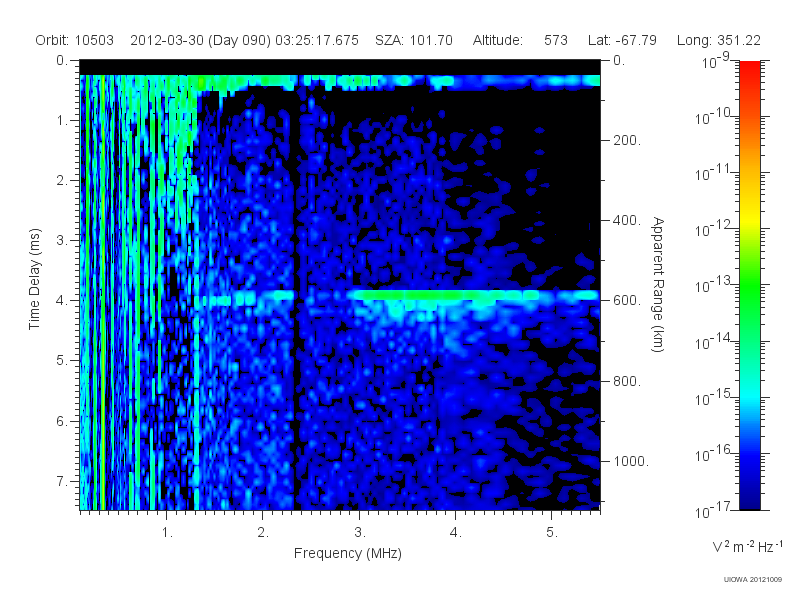This screenshot has width=800, height=600.
Task: Click the Orbit: 10503 header label
Action: (74, 40)
